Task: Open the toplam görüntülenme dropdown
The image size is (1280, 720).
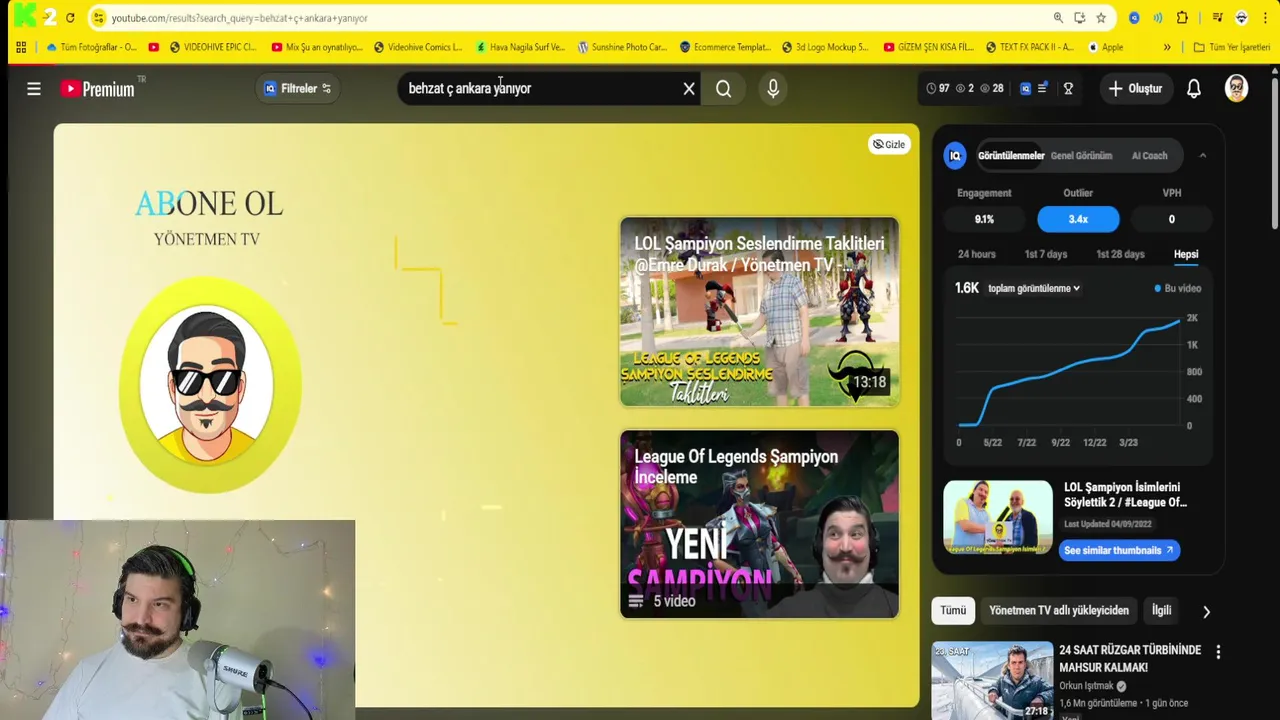Action: click(x=1034, y=288)
